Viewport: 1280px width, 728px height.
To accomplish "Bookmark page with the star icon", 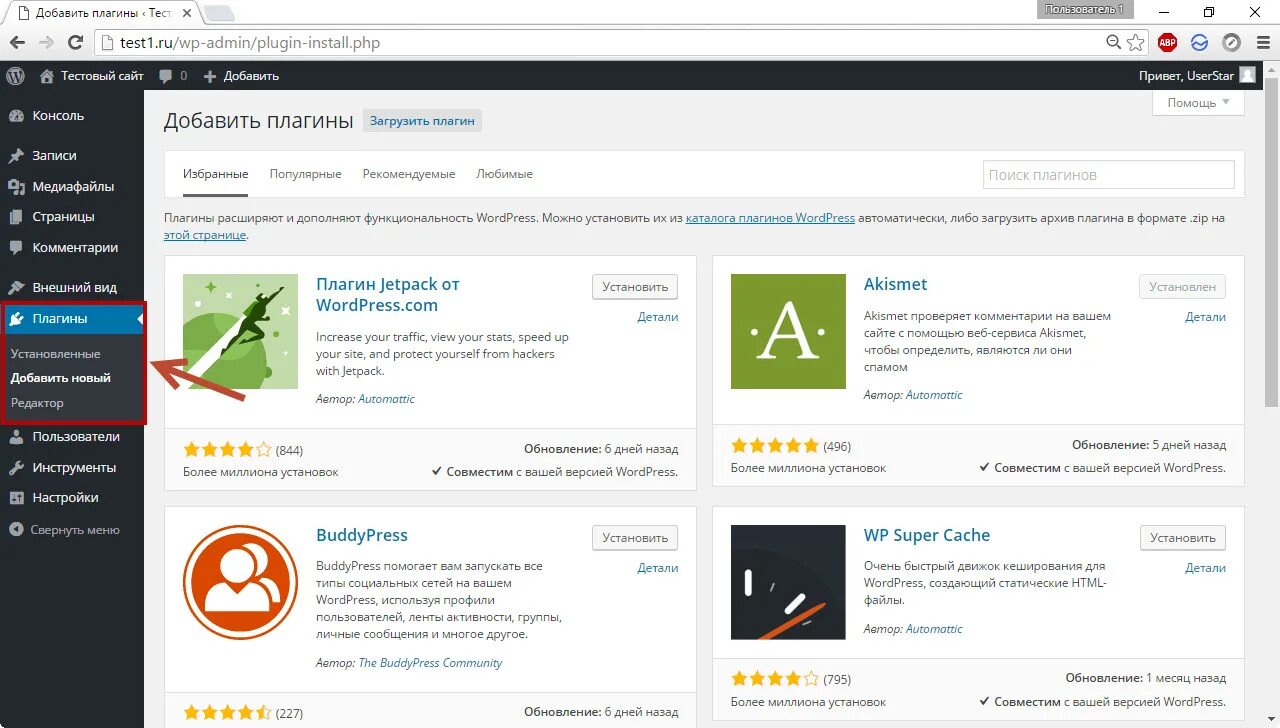I will click(1136, 43).
